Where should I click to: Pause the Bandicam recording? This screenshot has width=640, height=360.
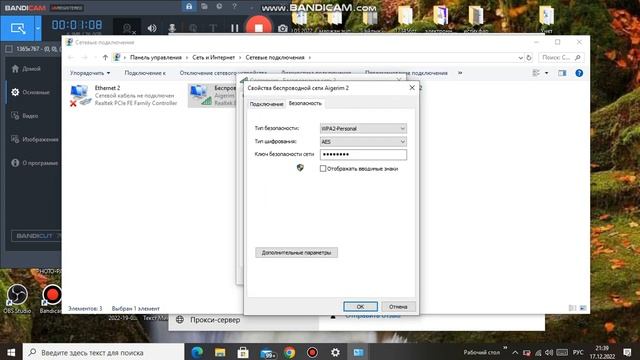click(235, 28)
